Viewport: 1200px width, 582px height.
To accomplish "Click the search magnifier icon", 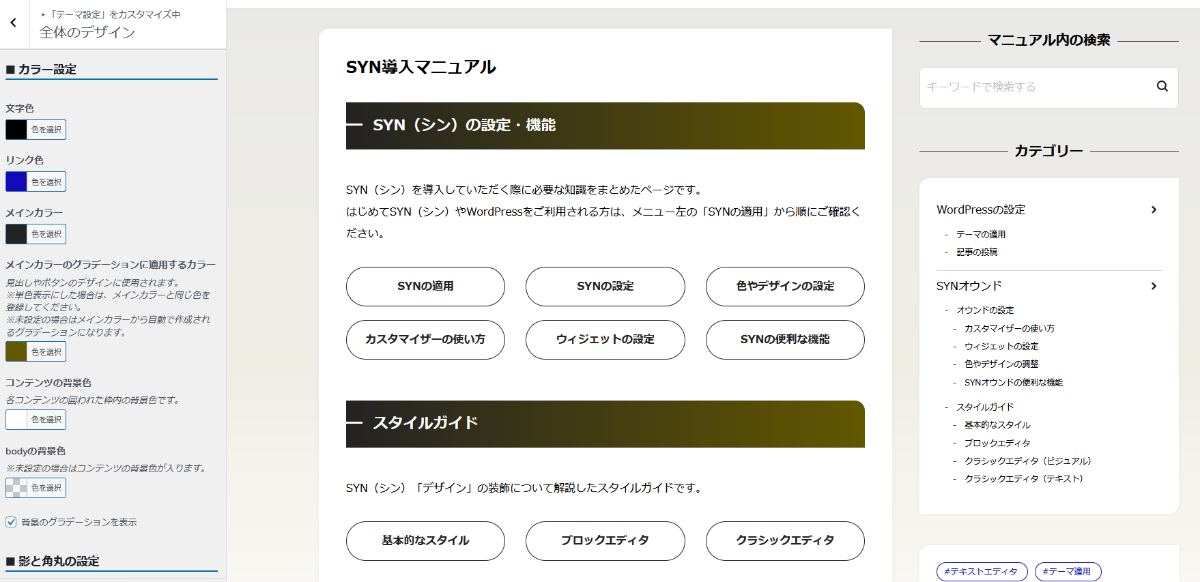I will (x=1162, y=87).
